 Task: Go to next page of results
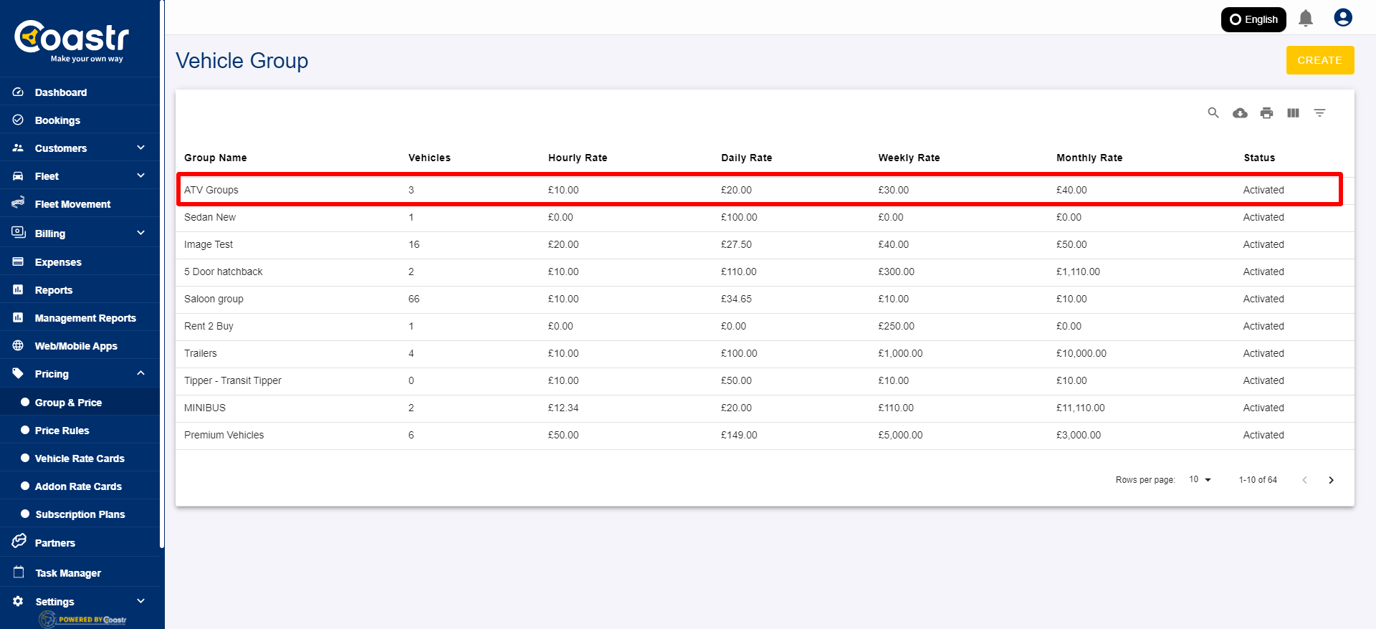coord(1331,480)
